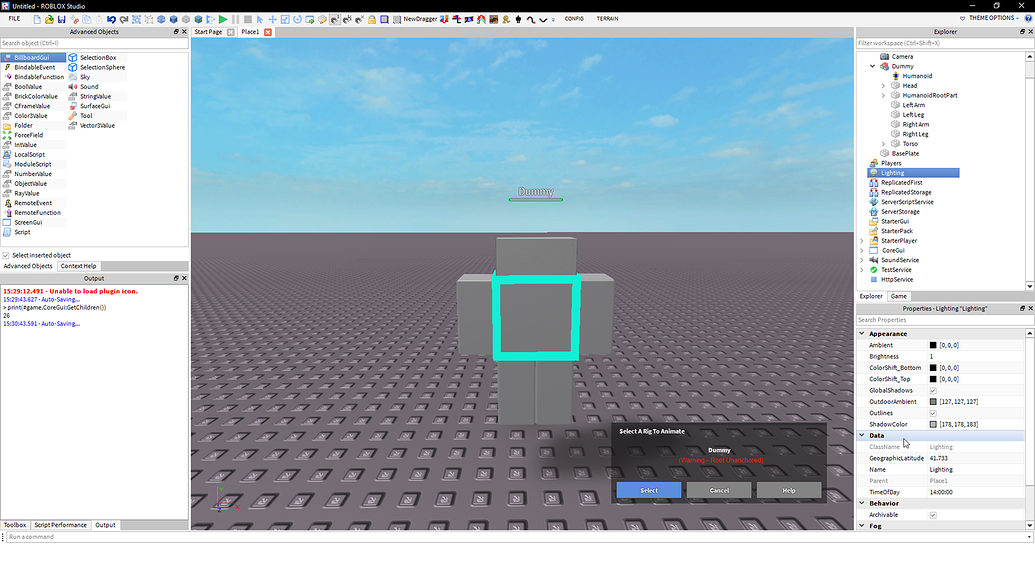
Task: Insert a Sky object from list
Action: [84, 77]
